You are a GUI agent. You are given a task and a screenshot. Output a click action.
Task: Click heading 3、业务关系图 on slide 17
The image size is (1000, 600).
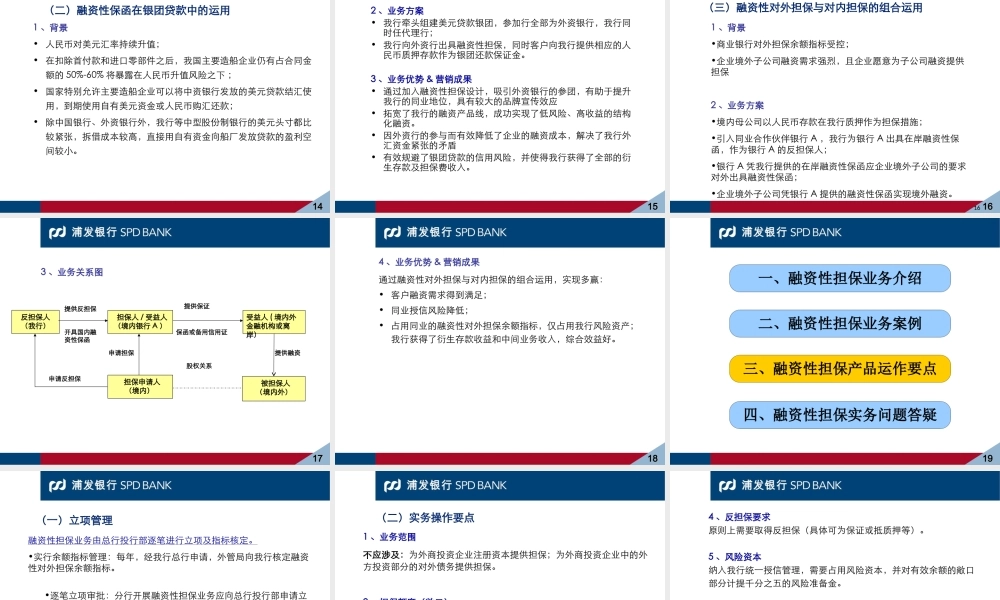pos(71,272)
